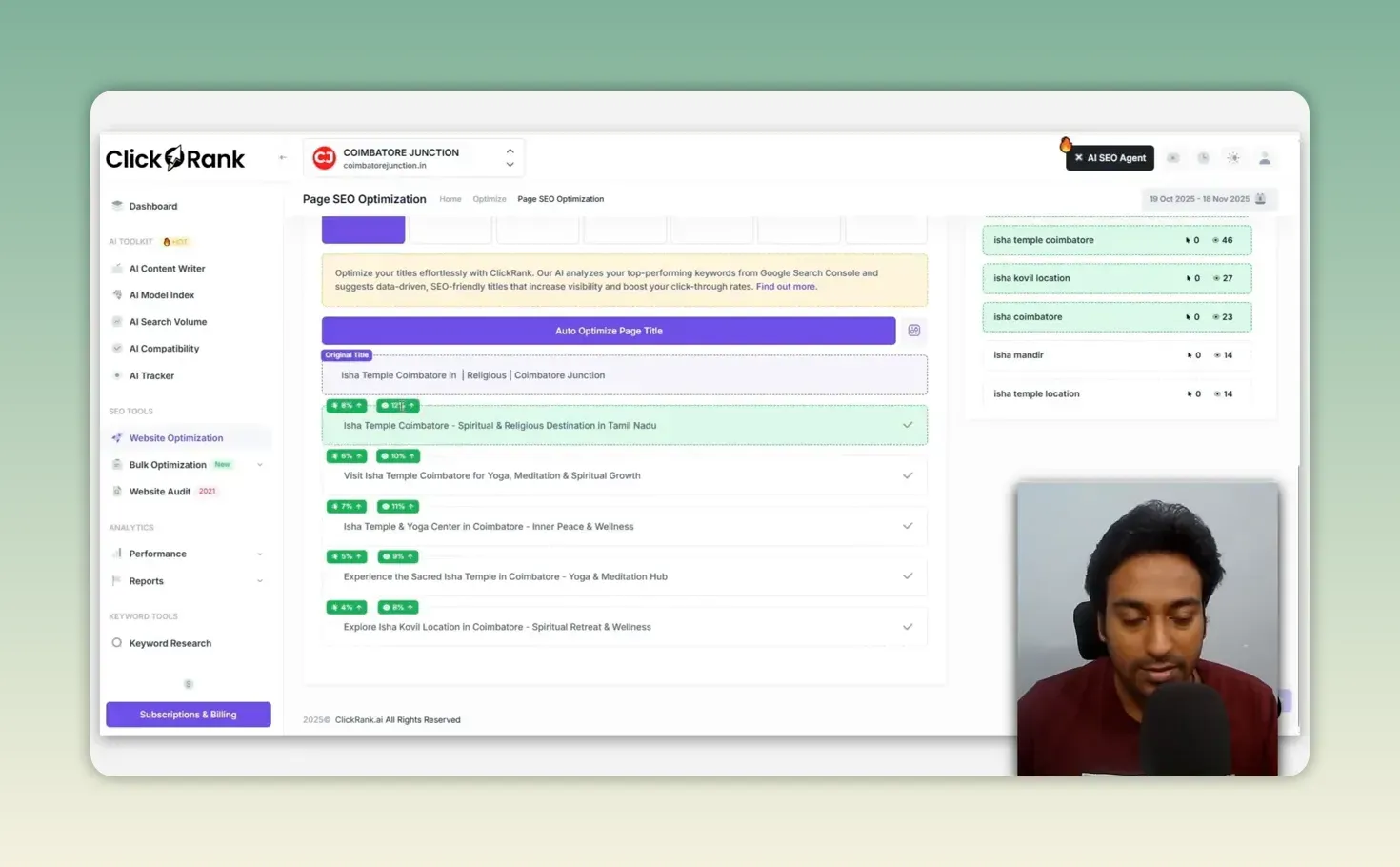Viewport: 1400px width, 867px height.
Task: Open Subscriptions & Billing
Action: [189, 715]
